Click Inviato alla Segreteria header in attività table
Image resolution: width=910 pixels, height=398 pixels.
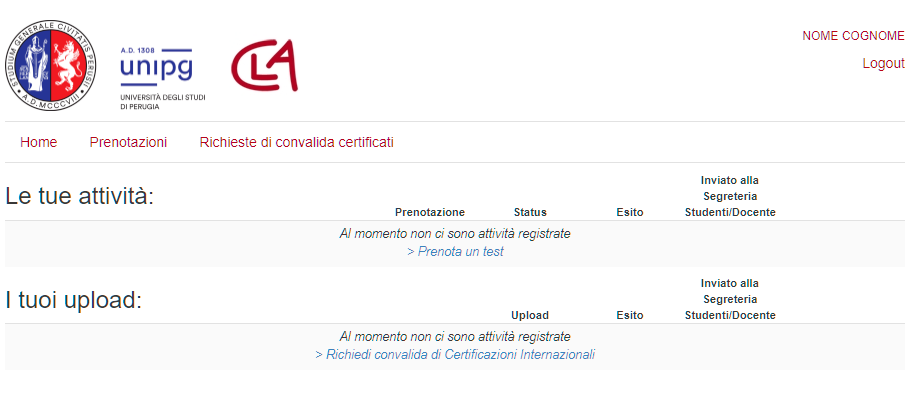(x=730, y=196)
